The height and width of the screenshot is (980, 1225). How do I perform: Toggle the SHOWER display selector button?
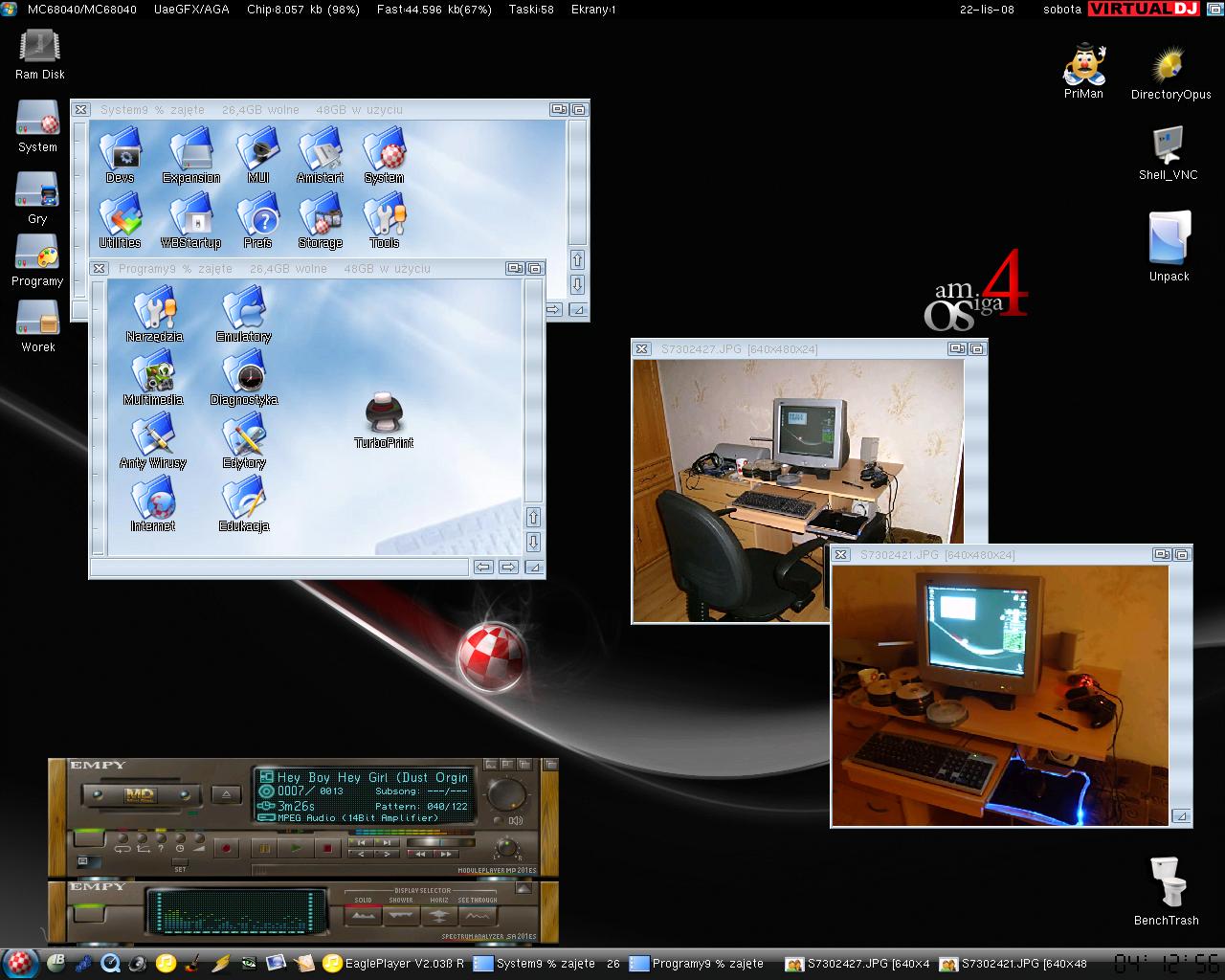click(x=401, y=916)
